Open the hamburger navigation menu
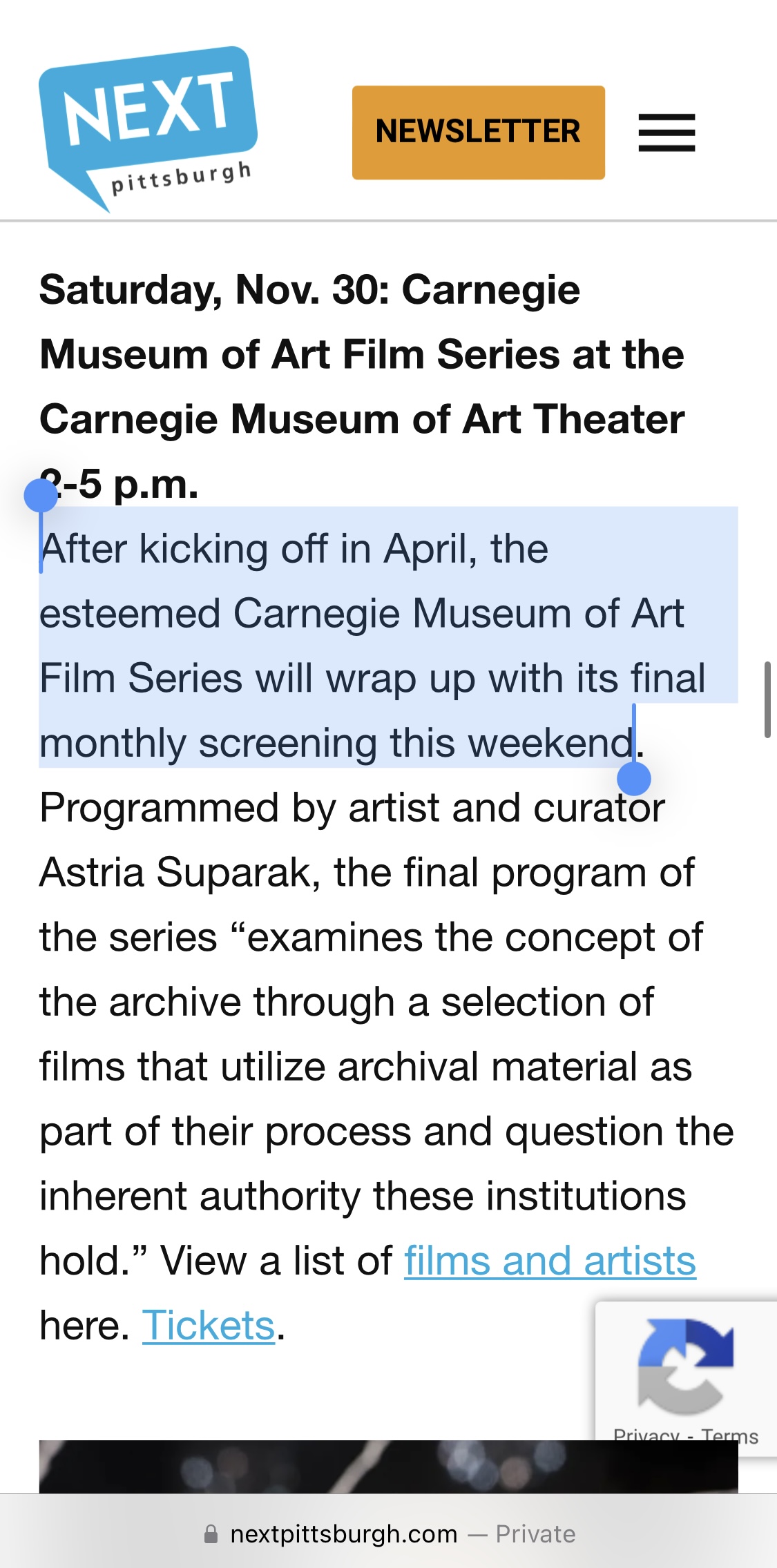Viewport: 777px width, 1568px height. coord(666,133)
